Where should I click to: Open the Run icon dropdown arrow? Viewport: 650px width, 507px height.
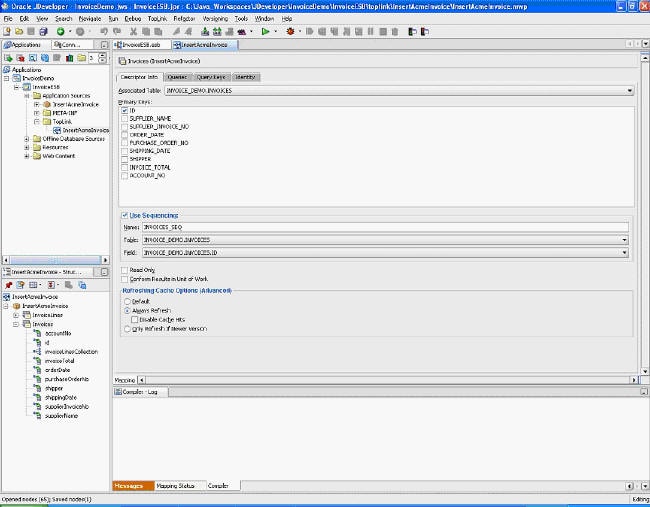(276, 32)
